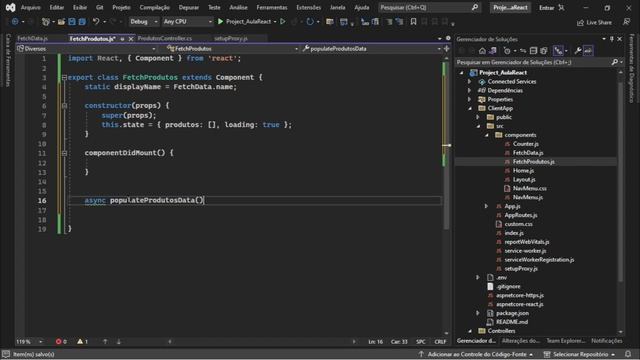This screenshot has height=360, width=640.
Task: Click the Save All icon
Action: click(x=82, y=22)
